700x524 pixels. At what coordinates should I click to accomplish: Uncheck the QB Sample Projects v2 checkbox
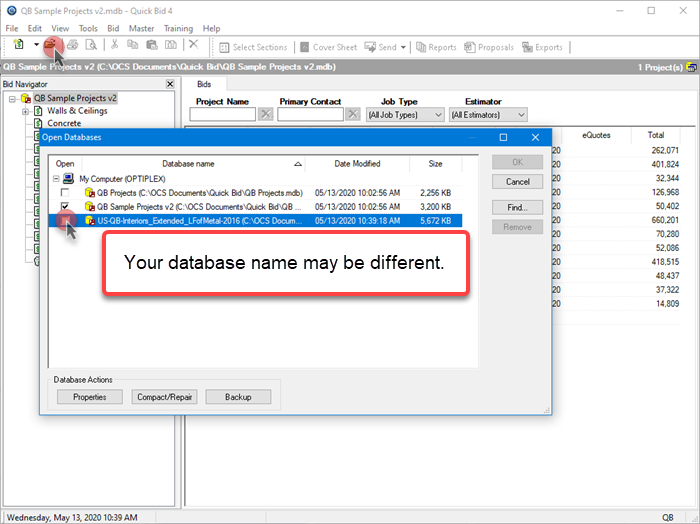point(65,206)
